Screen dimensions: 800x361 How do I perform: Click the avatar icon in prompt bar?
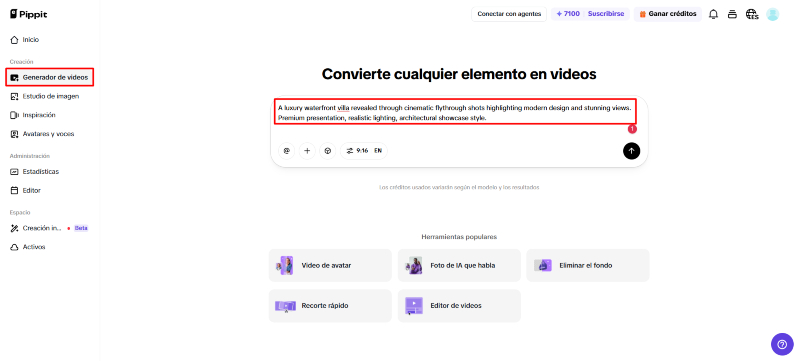[286, 151]
